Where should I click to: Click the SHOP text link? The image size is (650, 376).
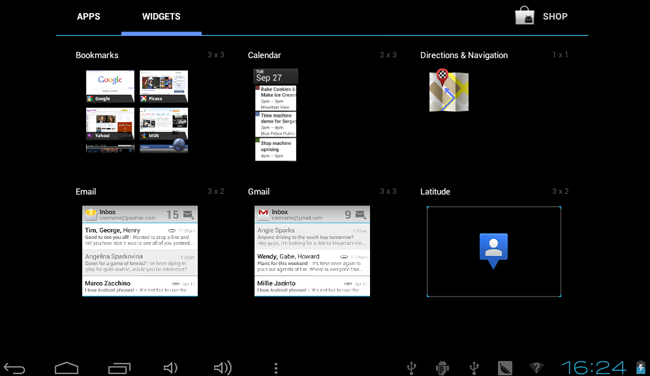[x=555, y=17]
